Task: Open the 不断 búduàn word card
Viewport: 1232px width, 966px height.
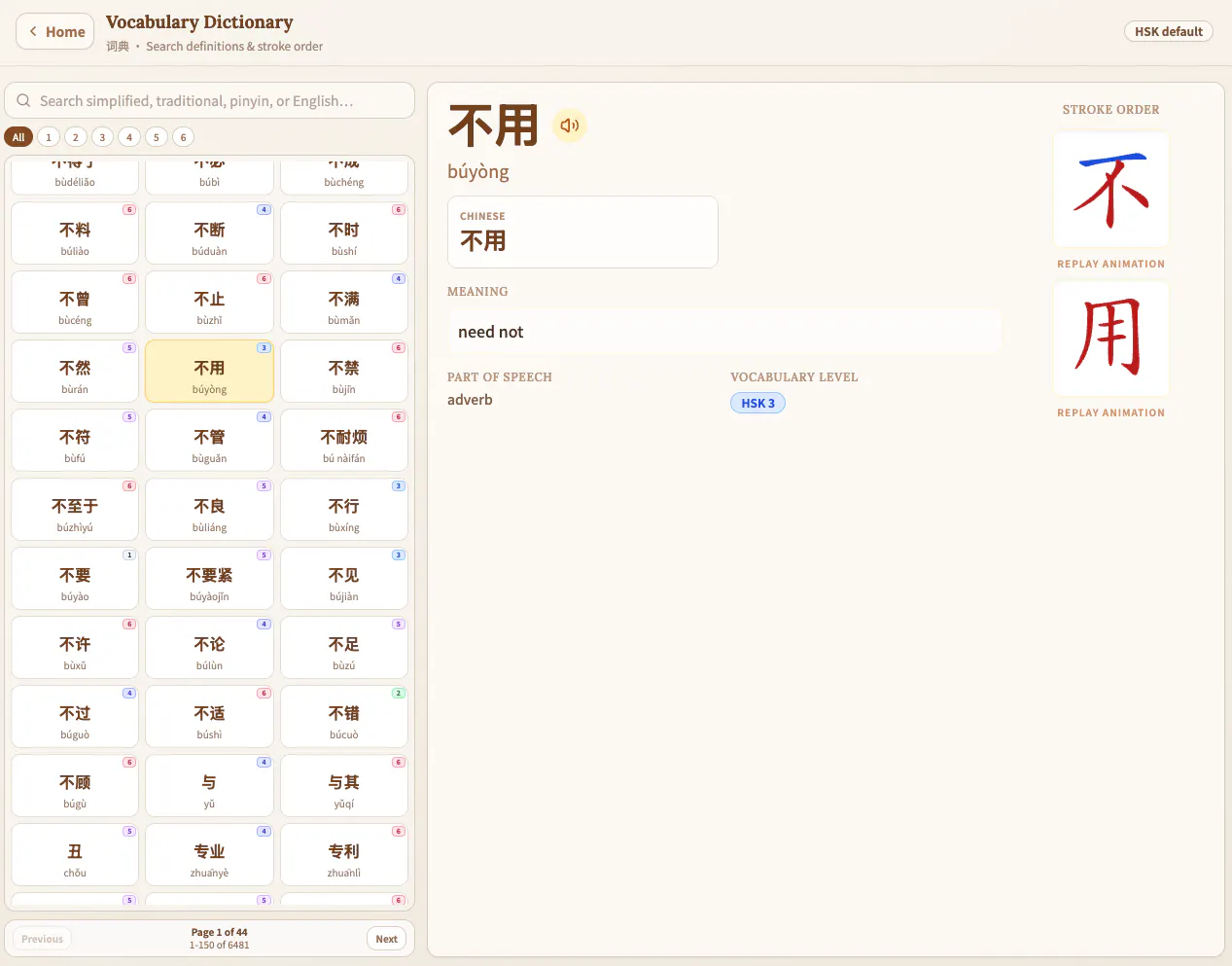Action: pyautogui.click(x=209, y=233)
